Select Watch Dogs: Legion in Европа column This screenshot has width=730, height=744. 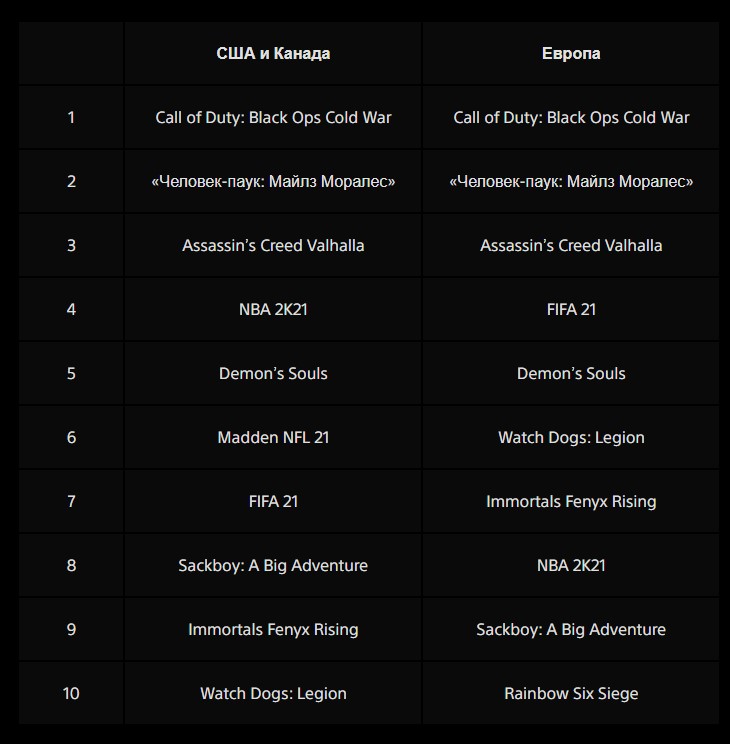tap(571, 437)
